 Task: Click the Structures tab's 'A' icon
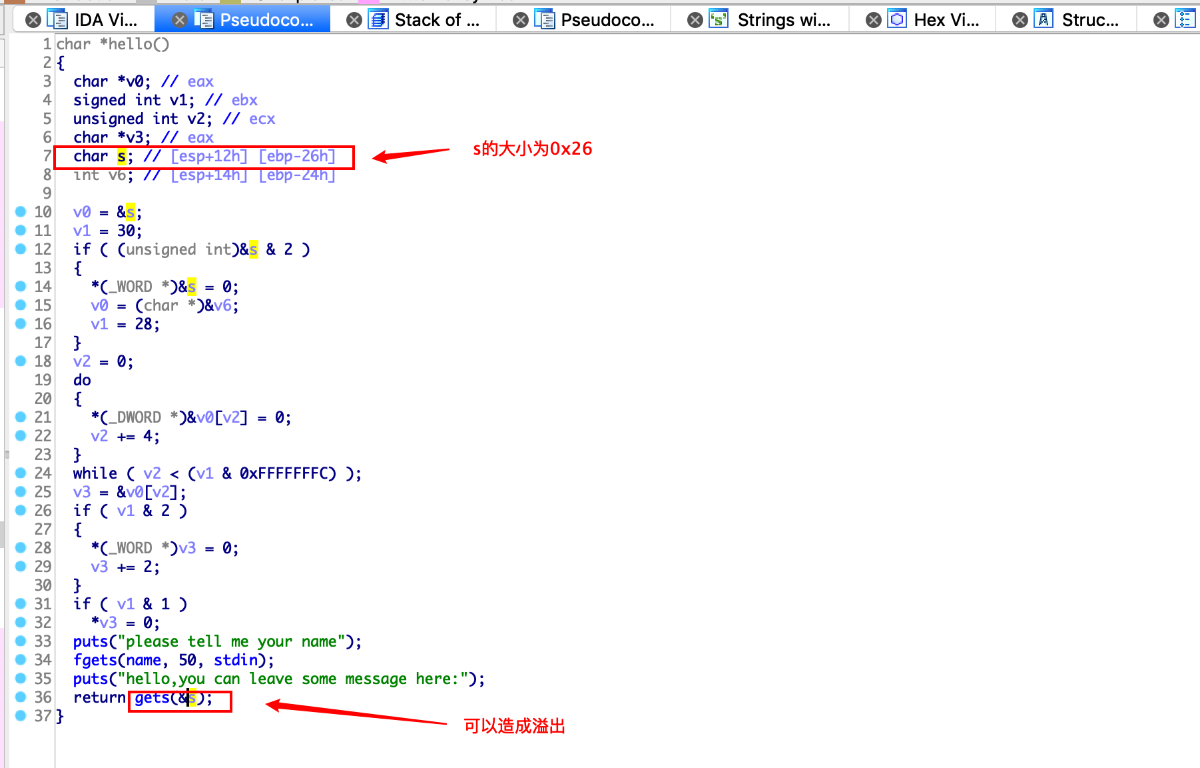[1043, 19]
